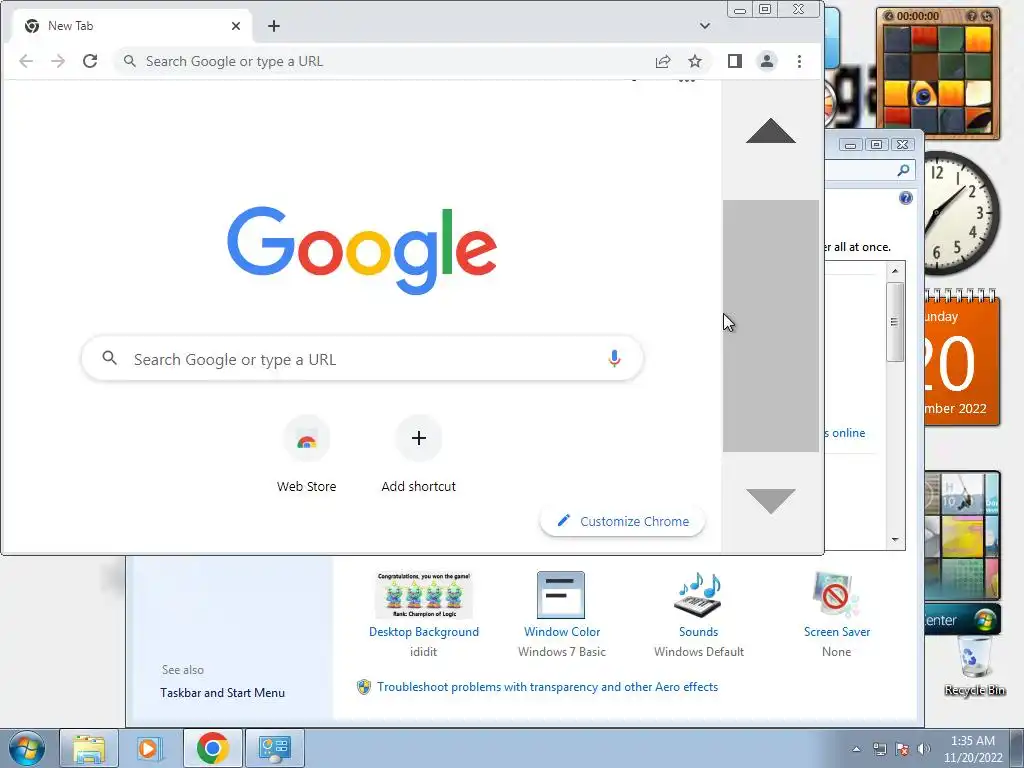Click the Personalization control panel taskbar icon
This screenshot has height=768, width=1024.
[274, 748]
